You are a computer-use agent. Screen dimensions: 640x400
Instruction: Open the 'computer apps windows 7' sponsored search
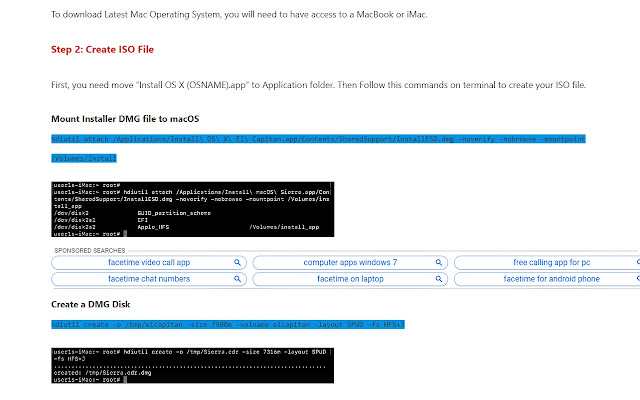(x=350, y=262)
